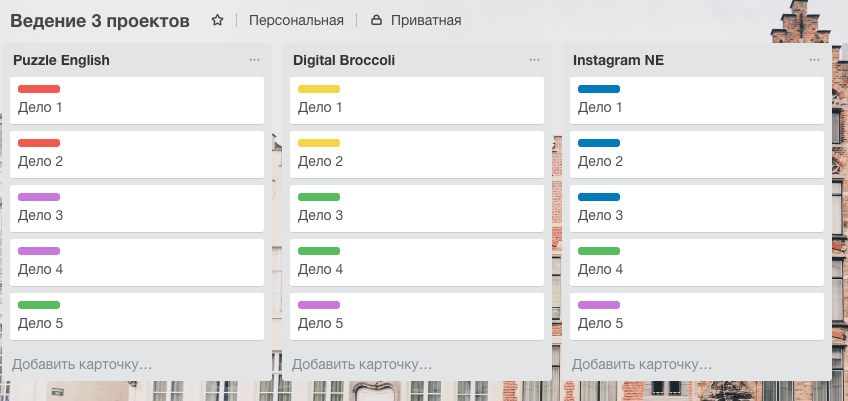
Task: Open Дело 5 card in Puzzle English
Action: (136, 323)
